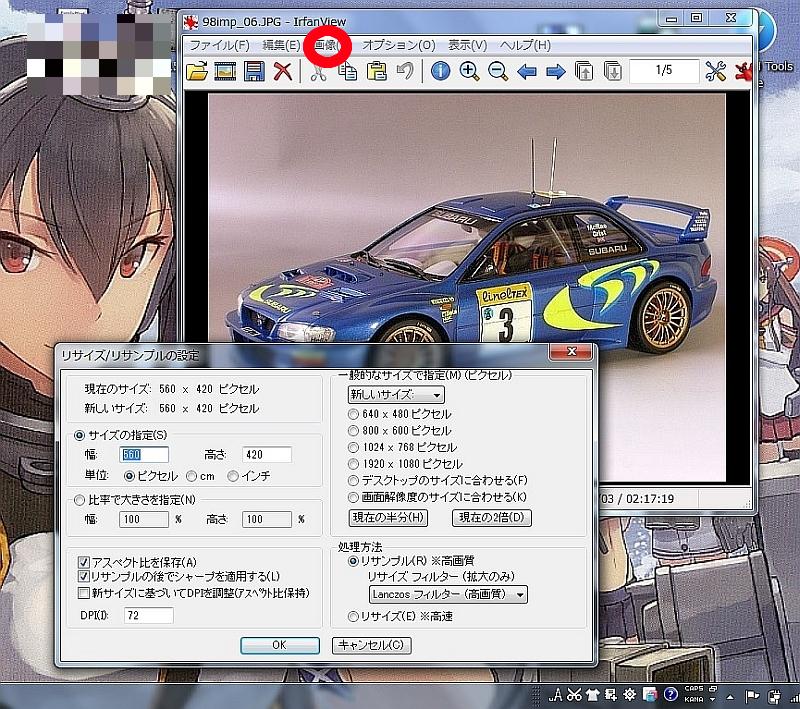This screenshot has width=800, height=709.
Task: Expand the Lanczos フィルター dropdown
Action: click(445, 594)
